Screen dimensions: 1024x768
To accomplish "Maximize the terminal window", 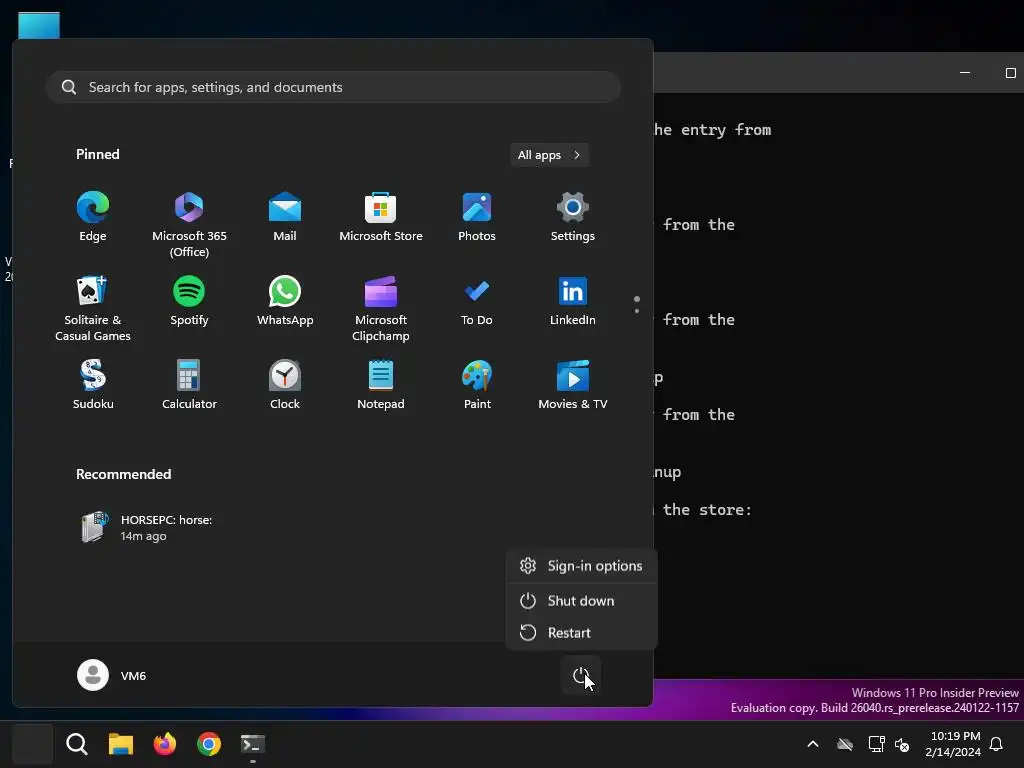I will (x=1010, y=72).
